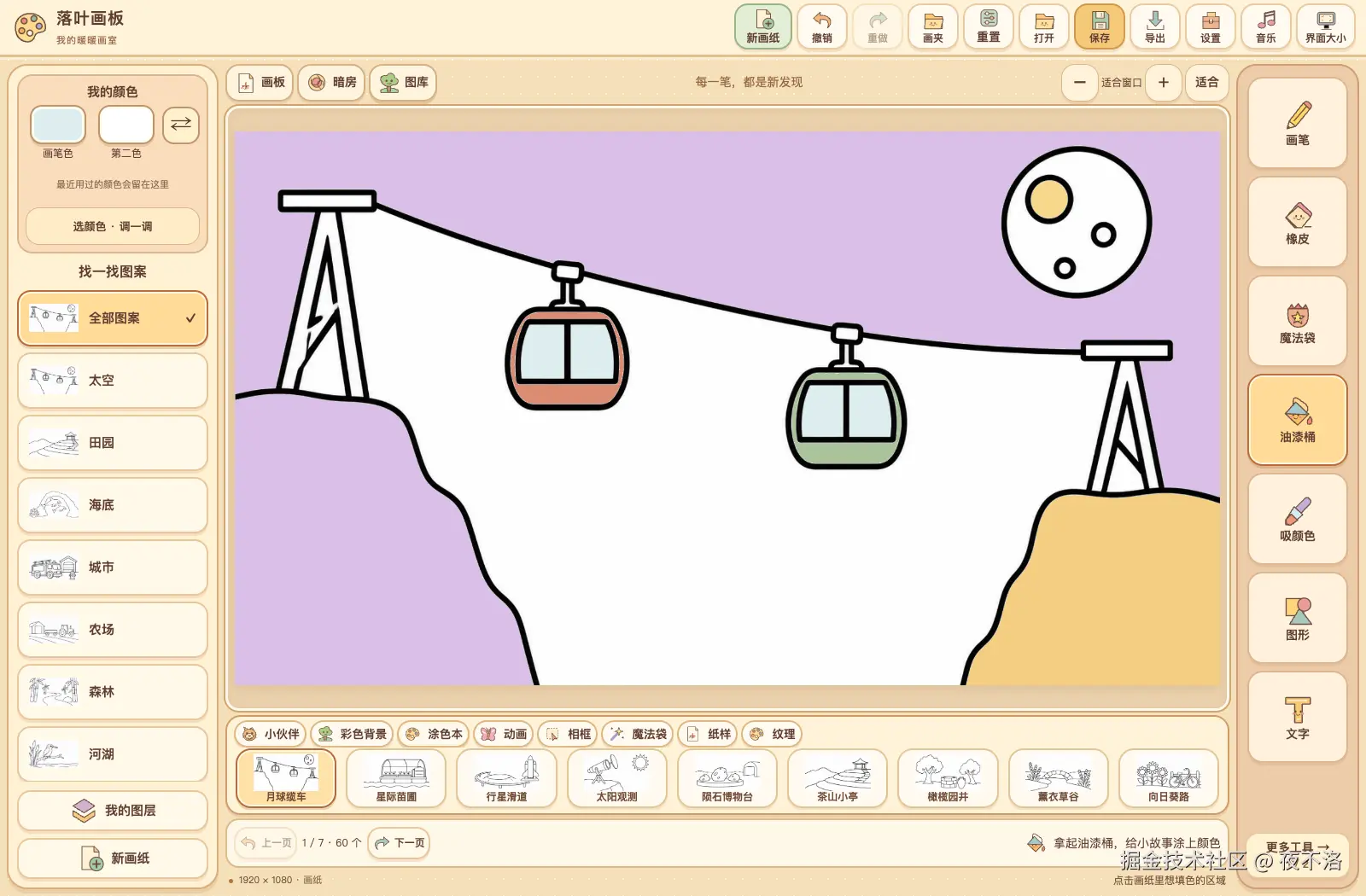Zoom out with the minus button

[1080, 82]
